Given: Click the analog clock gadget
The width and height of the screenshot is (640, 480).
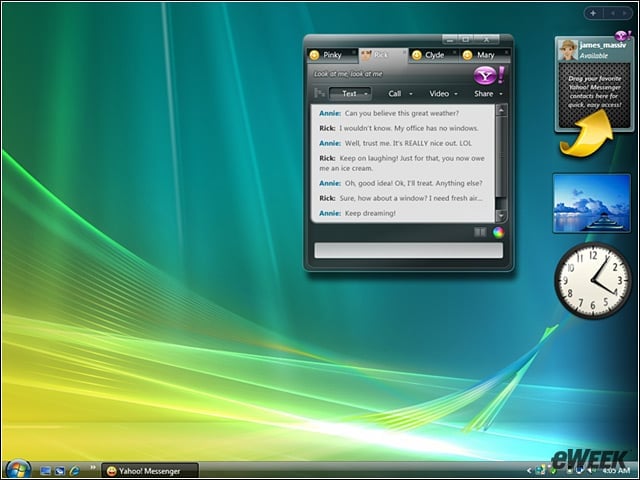Looking at the screenshot, I should click(x=593, y=281).
